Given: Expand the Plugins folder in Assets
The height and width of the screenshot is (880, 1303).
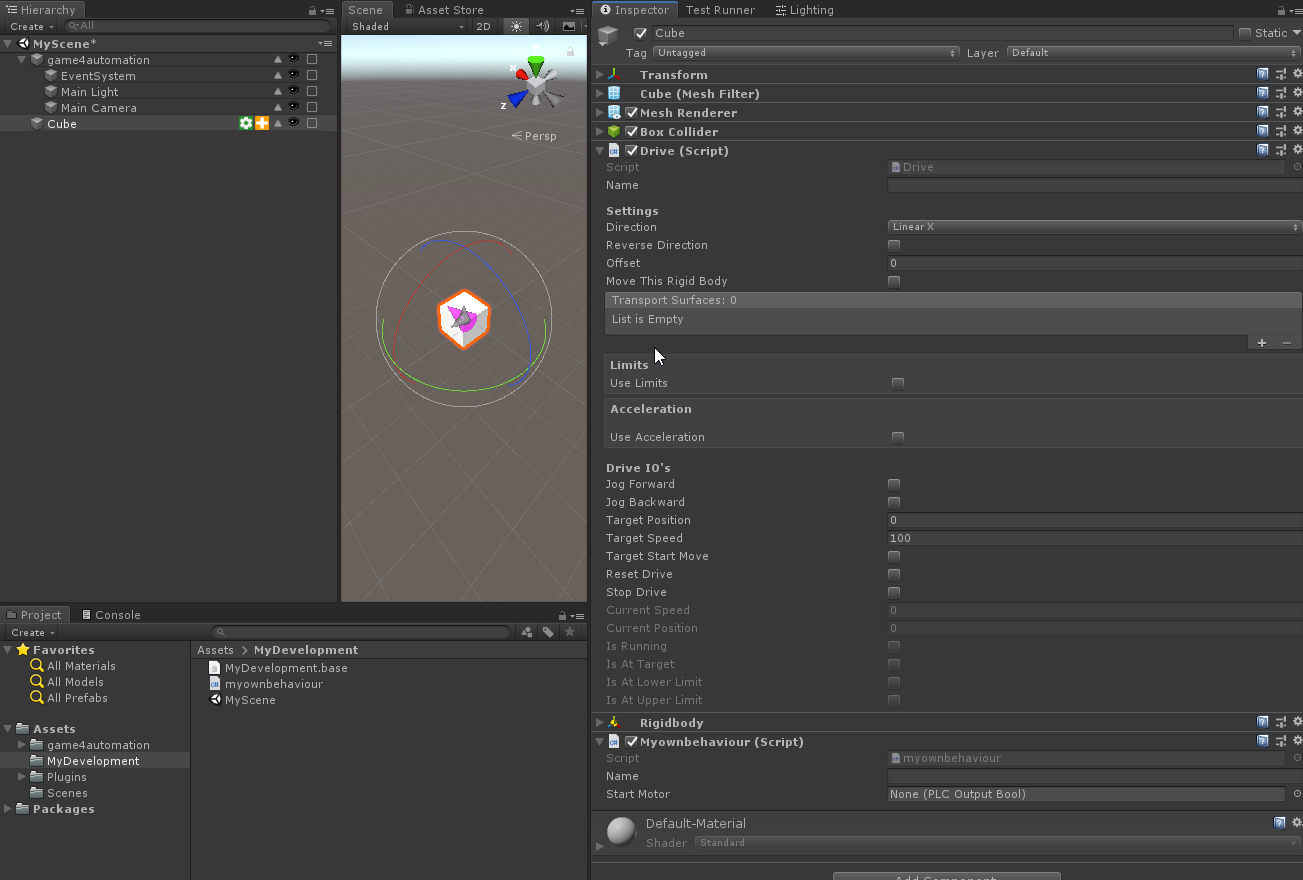Looking at the screenshot, I should 22,777.
